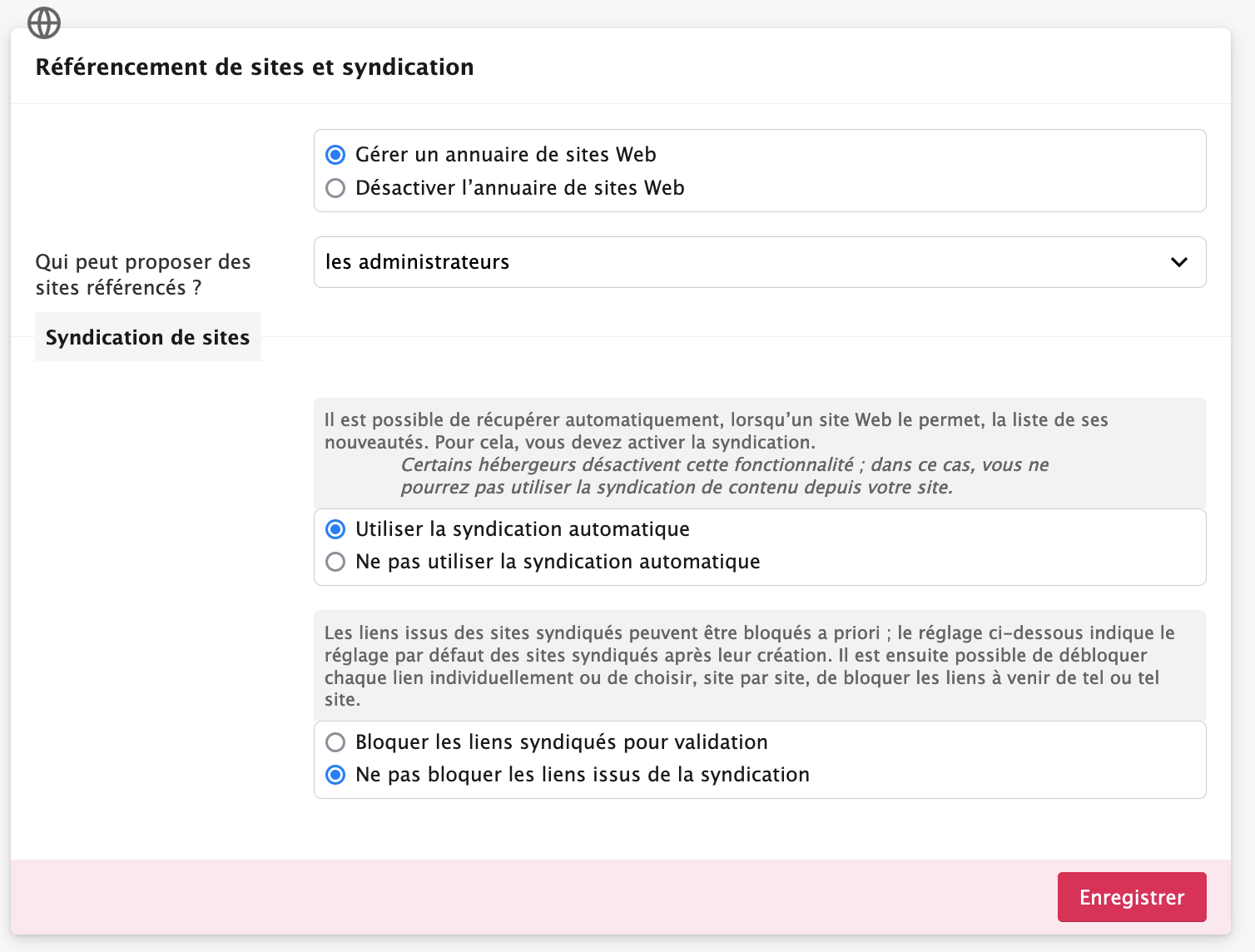Click the 'Qui peut proposer des sites référencés ?' label
The height and width of the screenshot is (952, 1255).
tap(142, 275)
